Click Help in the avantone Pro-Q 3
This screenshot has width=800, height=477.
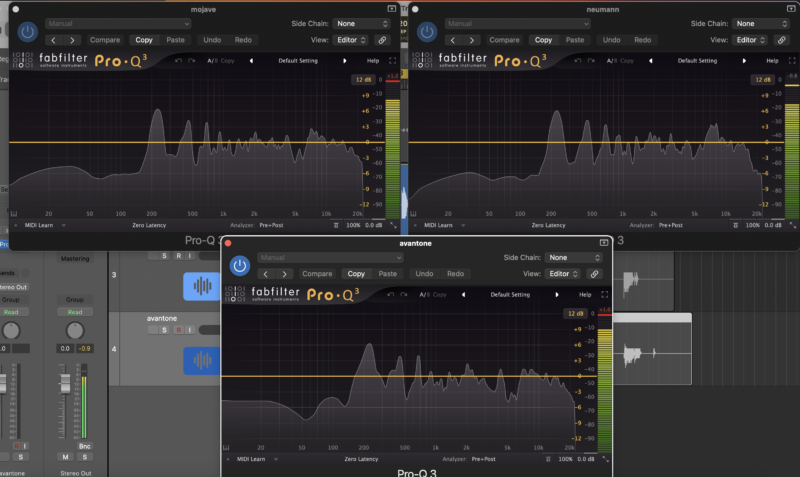585,295
